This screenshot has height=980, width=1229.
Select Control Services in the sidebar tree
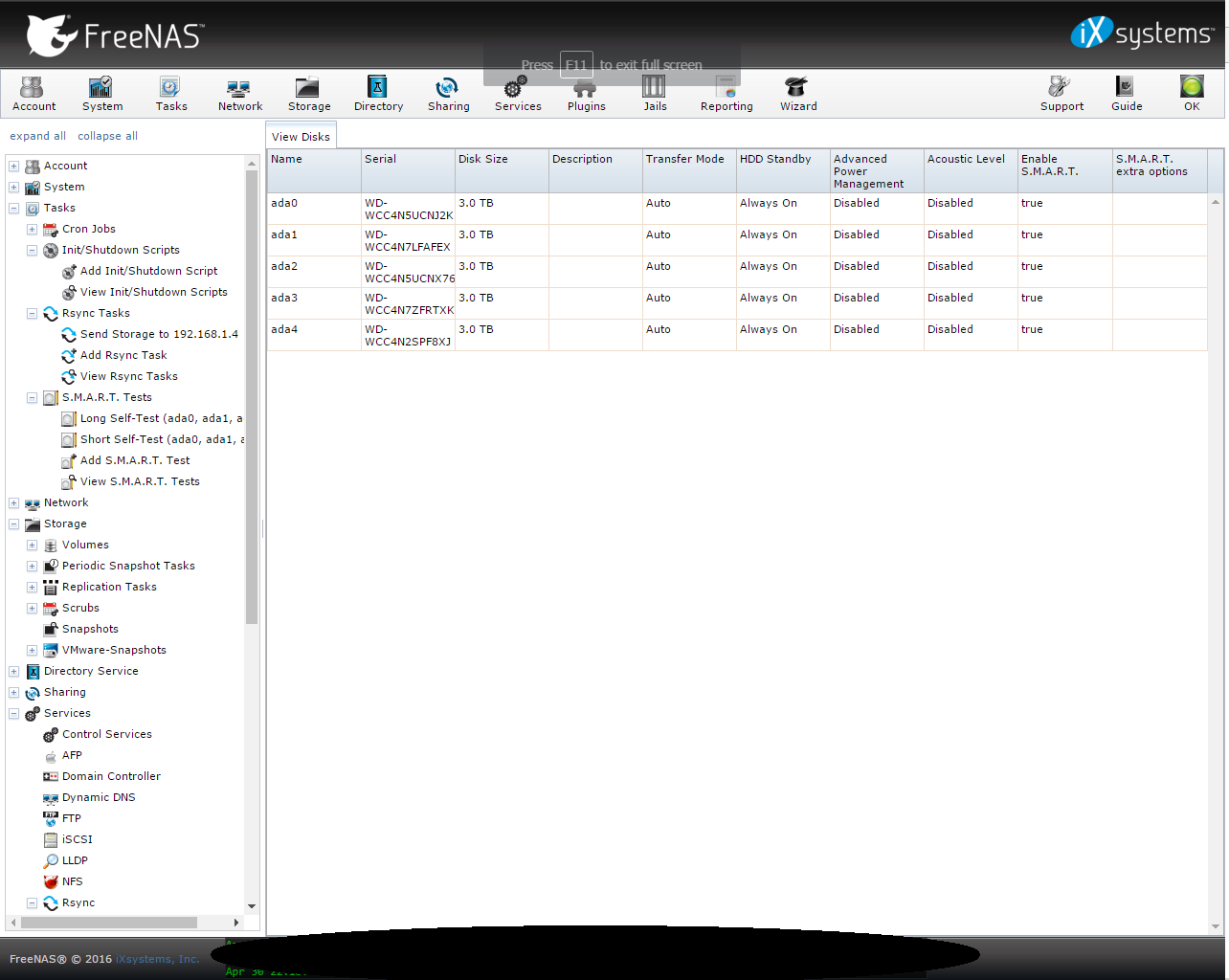pyautogui.click(x=106, y=735)
